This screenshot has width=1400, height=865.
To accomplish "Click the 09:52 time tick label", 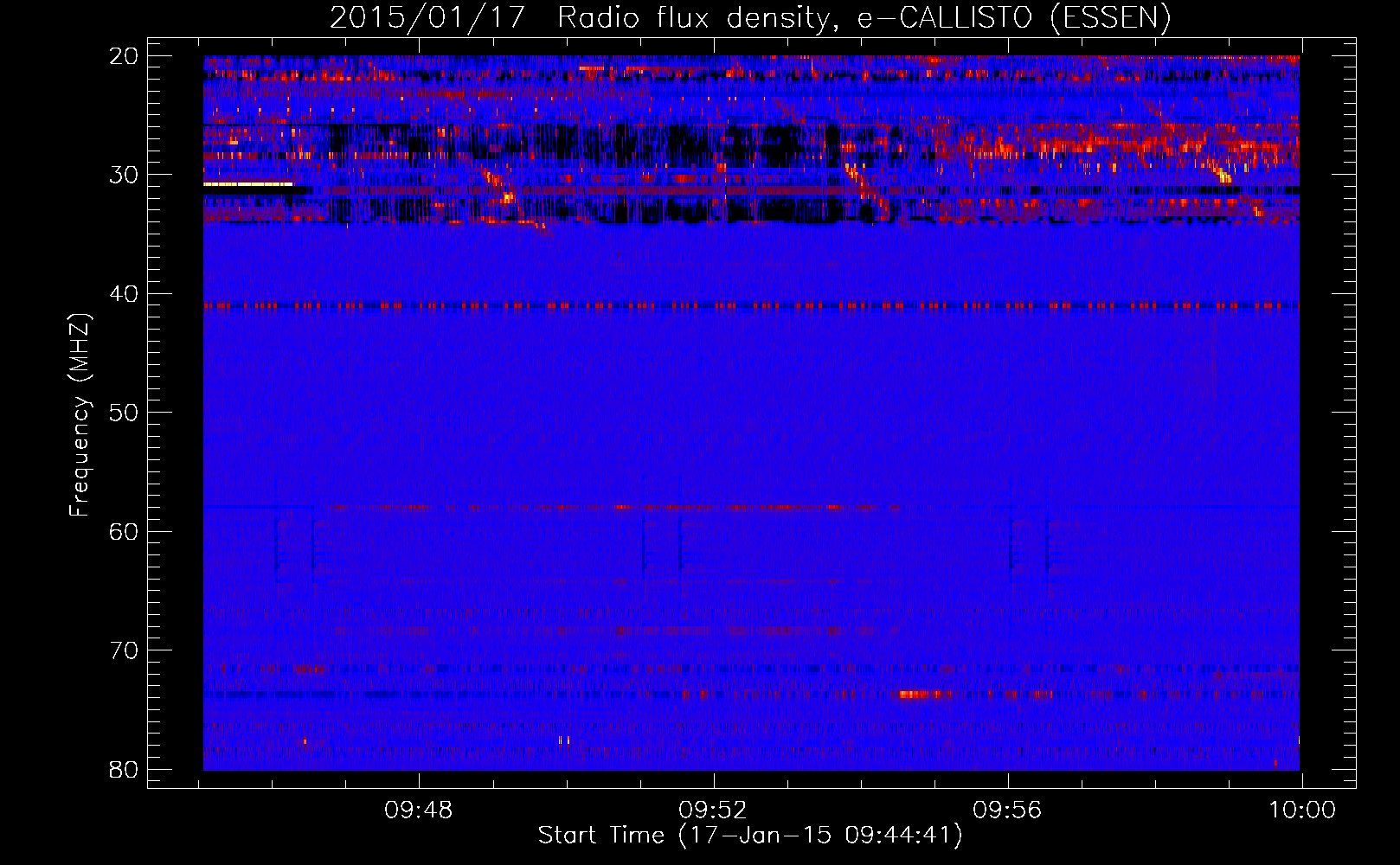I will point(713,811).
